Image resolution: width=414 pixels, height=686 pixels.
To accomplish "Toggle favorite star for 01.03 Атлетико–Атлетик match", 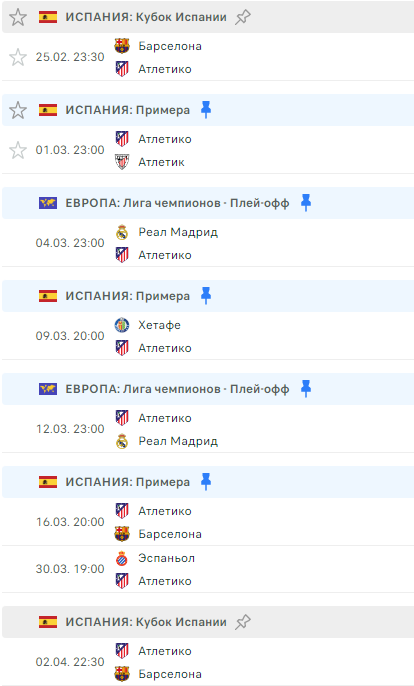I will pyautogui.click(x=18, y=150).
